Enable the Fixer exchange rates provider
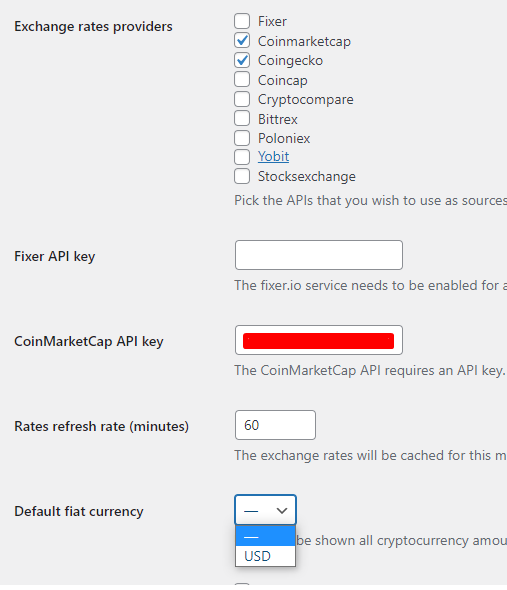 242,21
